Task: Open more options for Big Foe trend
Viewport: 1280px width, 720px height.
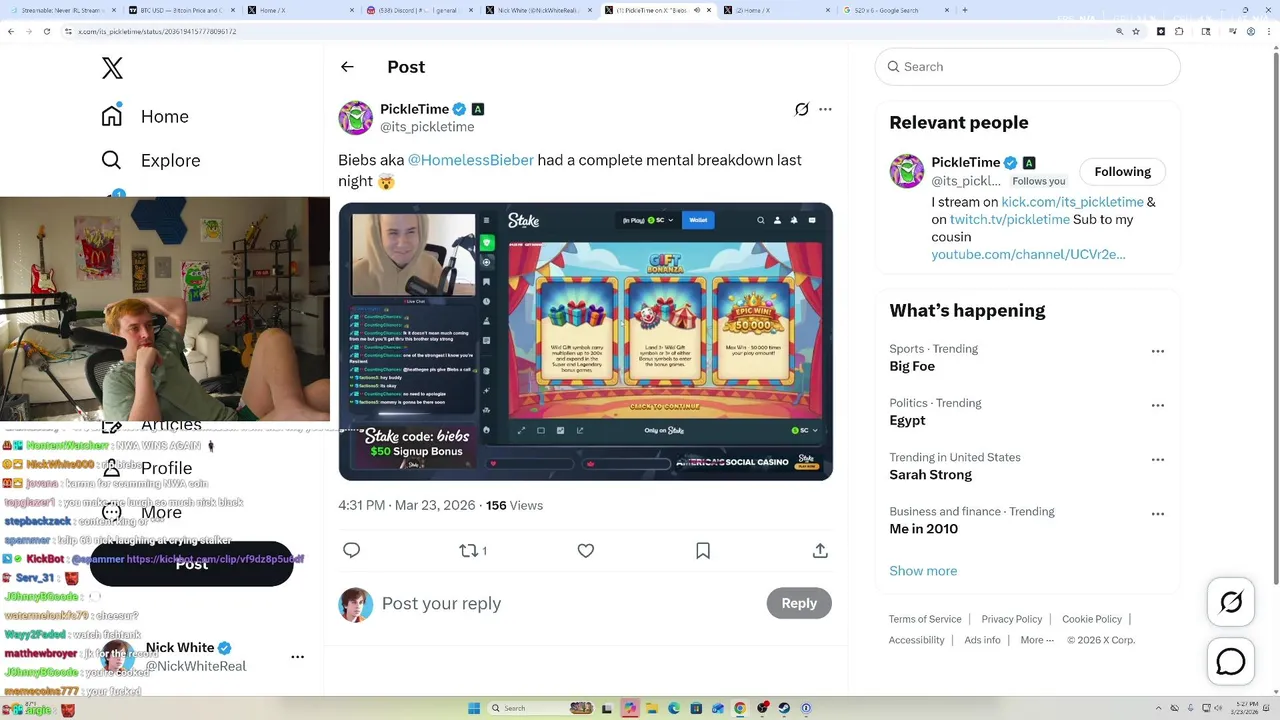Action: click(x=1158, y=351)
